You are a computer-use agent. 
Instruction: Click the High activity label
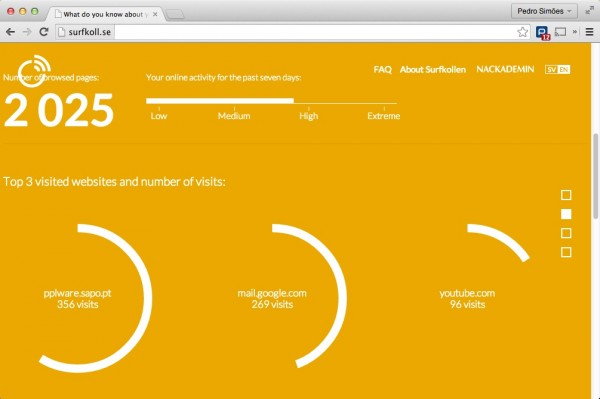308,116
